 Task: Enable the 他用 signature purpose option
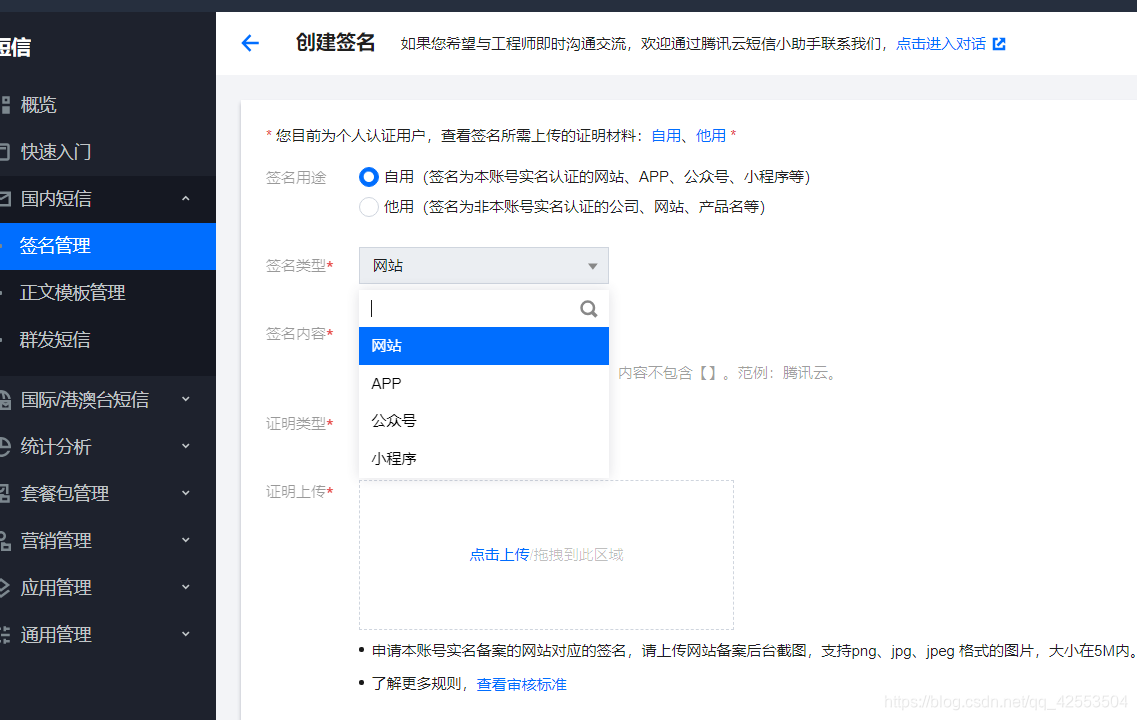[x=369, y=207]
